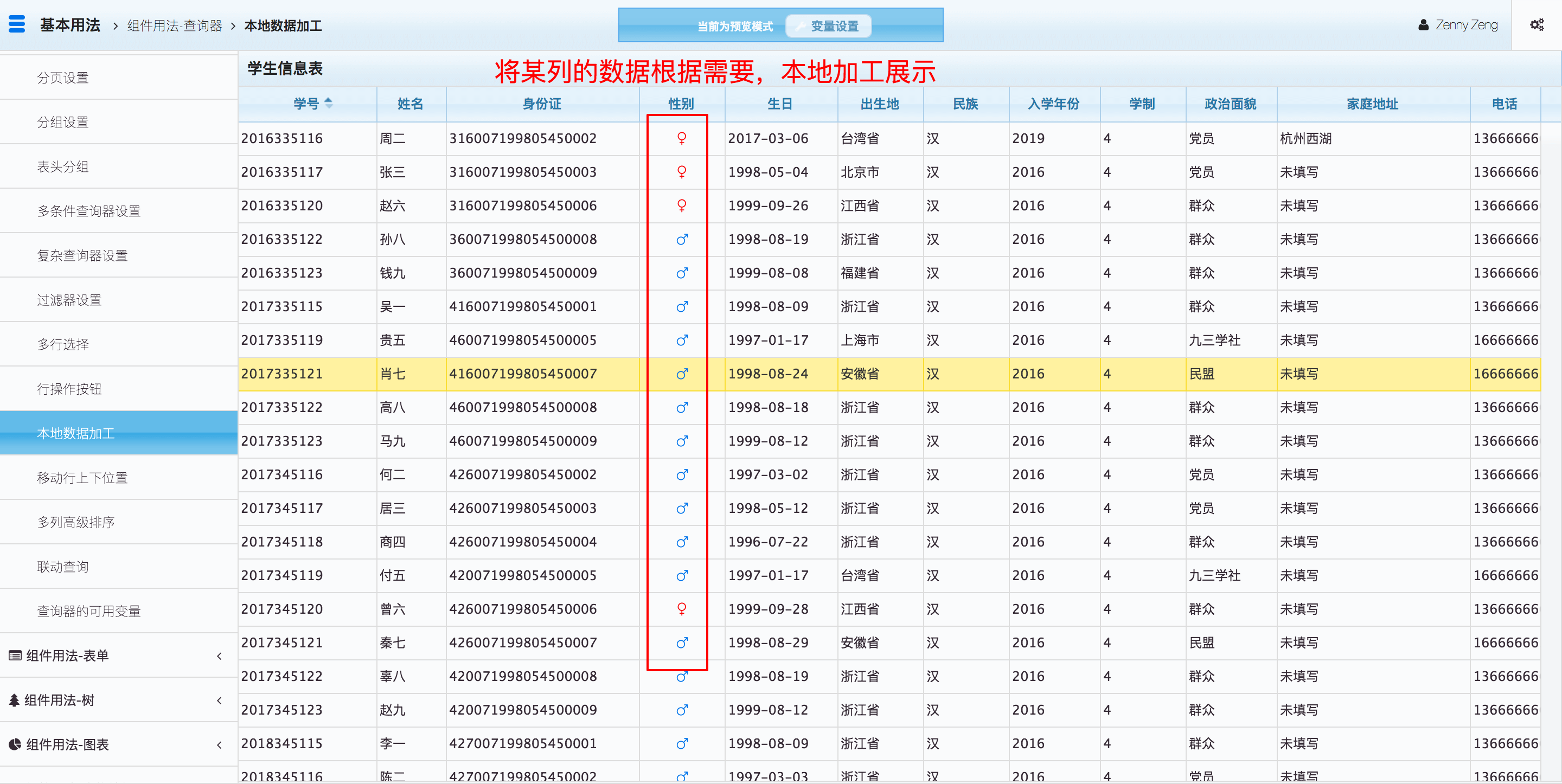Screen dimensions: 1562x784
Task: Expand the 组件用法-图表 chevron
Action: point(219,744)
